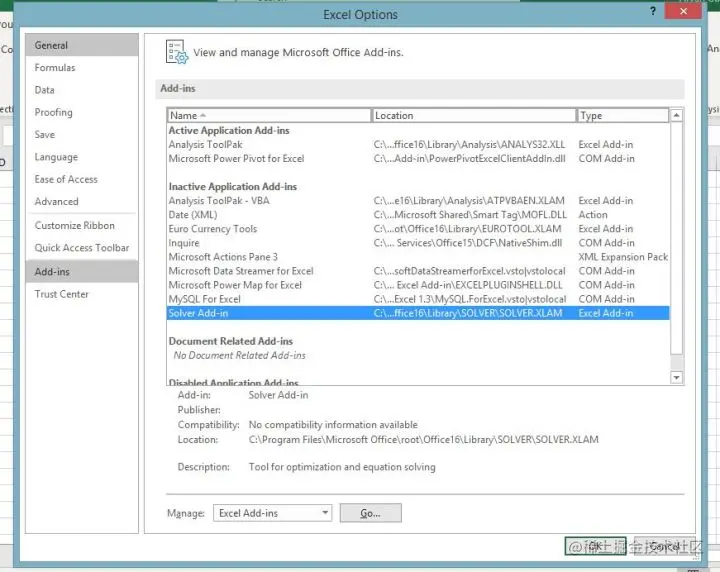
Task: Open Language options
Action: [x=82, y=157]
